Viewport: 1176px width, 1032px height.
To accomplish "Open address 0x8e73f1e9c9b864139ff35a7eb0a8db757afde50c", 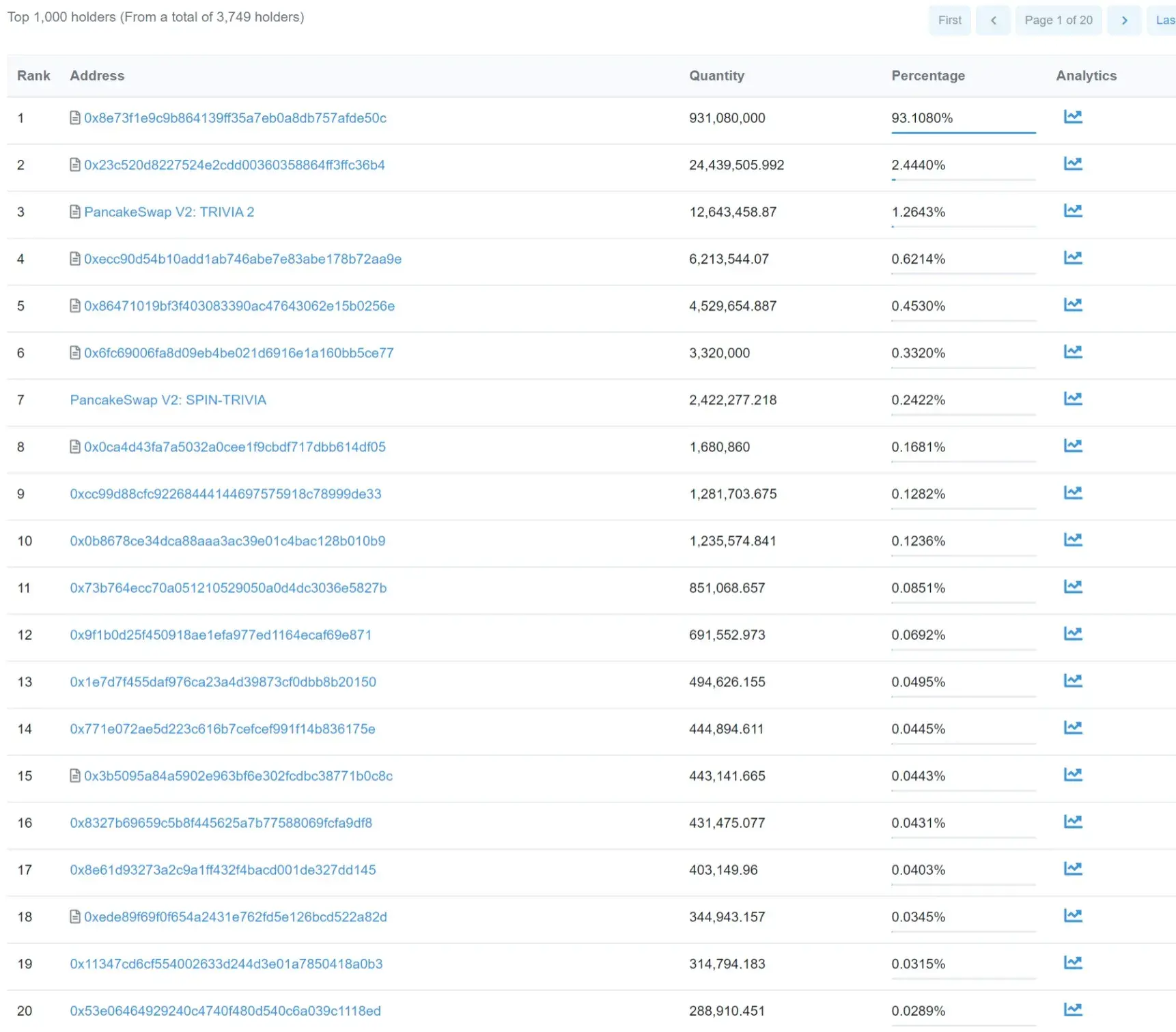I will [x=235, y=118].
